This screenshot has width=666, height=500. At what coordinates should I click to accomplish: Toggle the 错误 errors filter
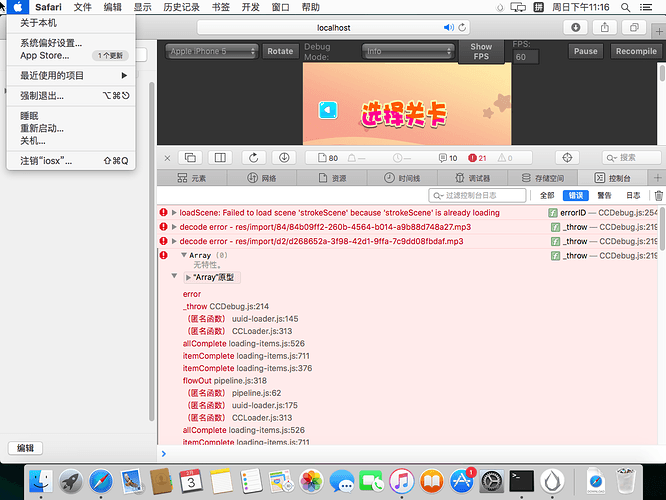pos(576,195)
